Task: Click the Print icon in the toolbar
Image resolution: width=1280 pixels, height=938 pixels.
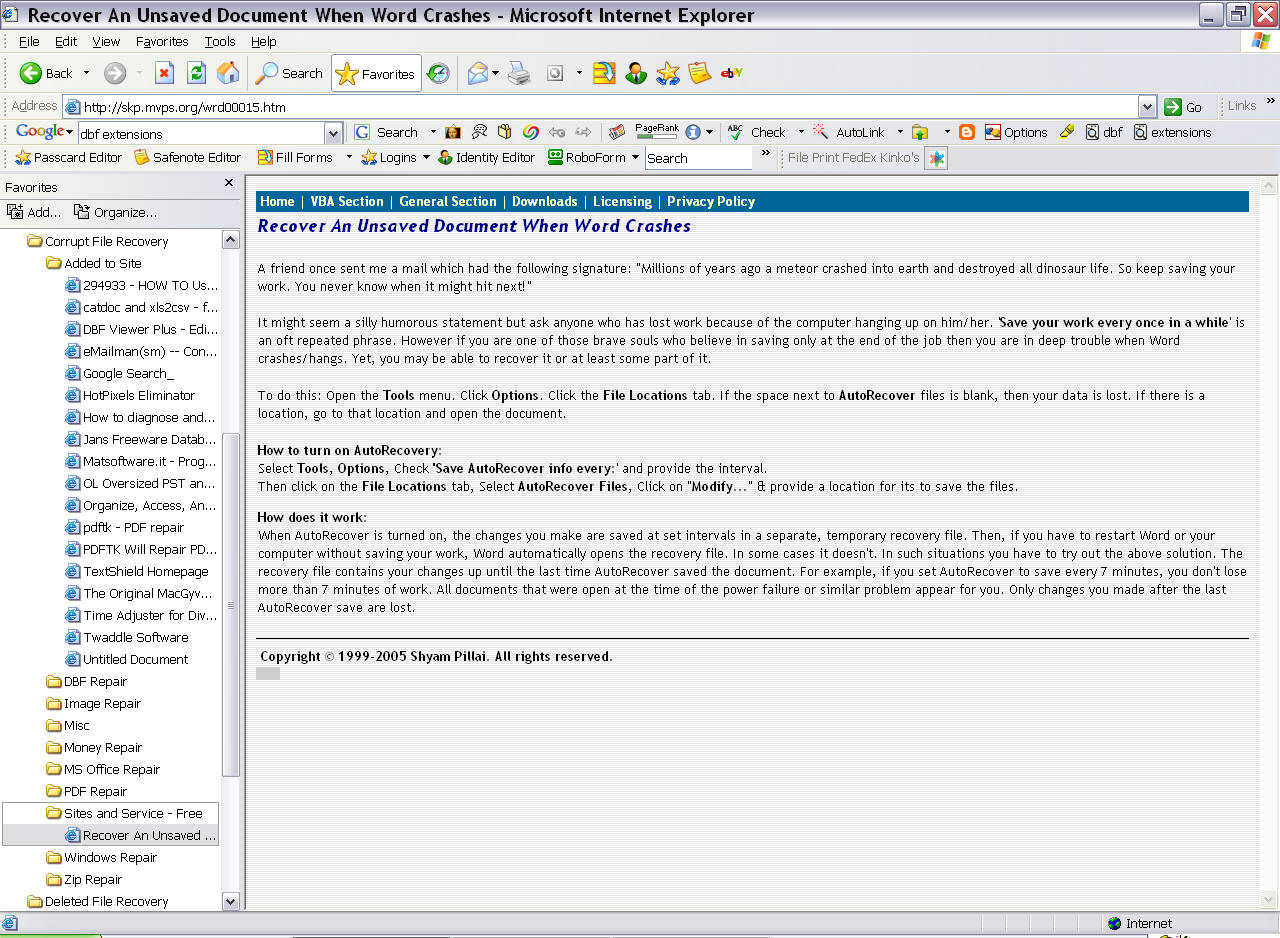Action: [518, 73]
